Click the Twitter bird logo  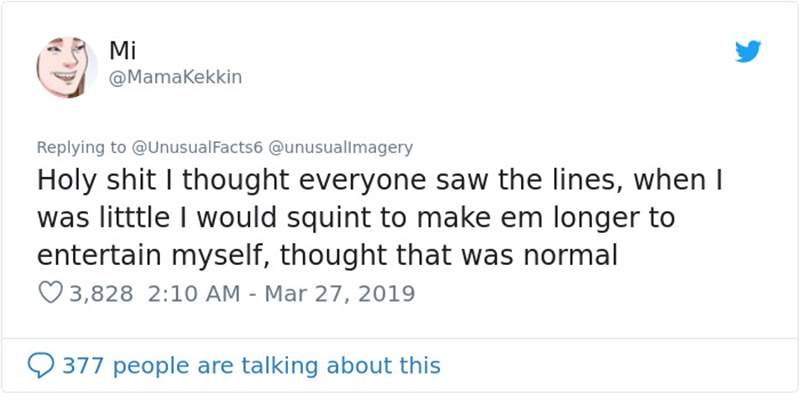click(748, 52)
